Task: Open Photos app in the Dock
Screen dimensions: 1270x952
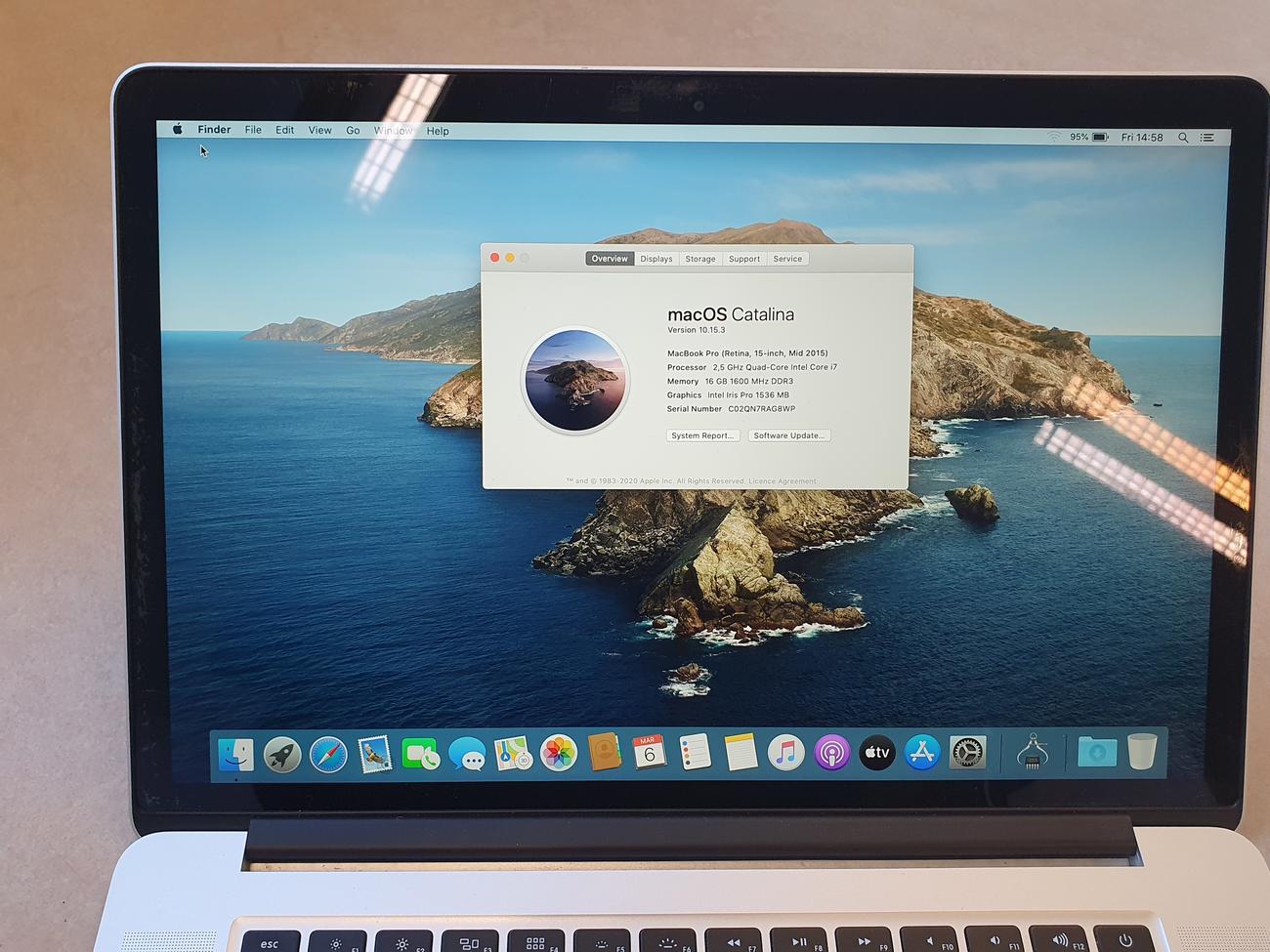Action: (x=559, y=754)
